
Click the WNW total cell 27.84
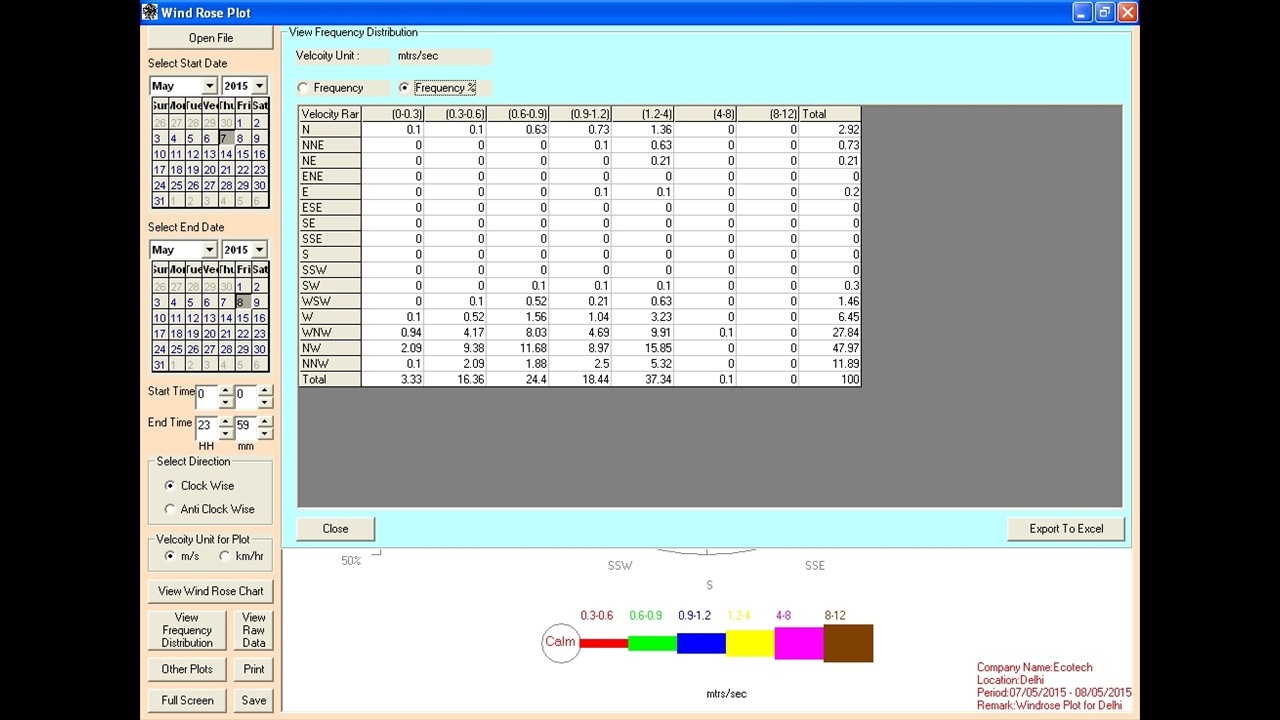830,332
